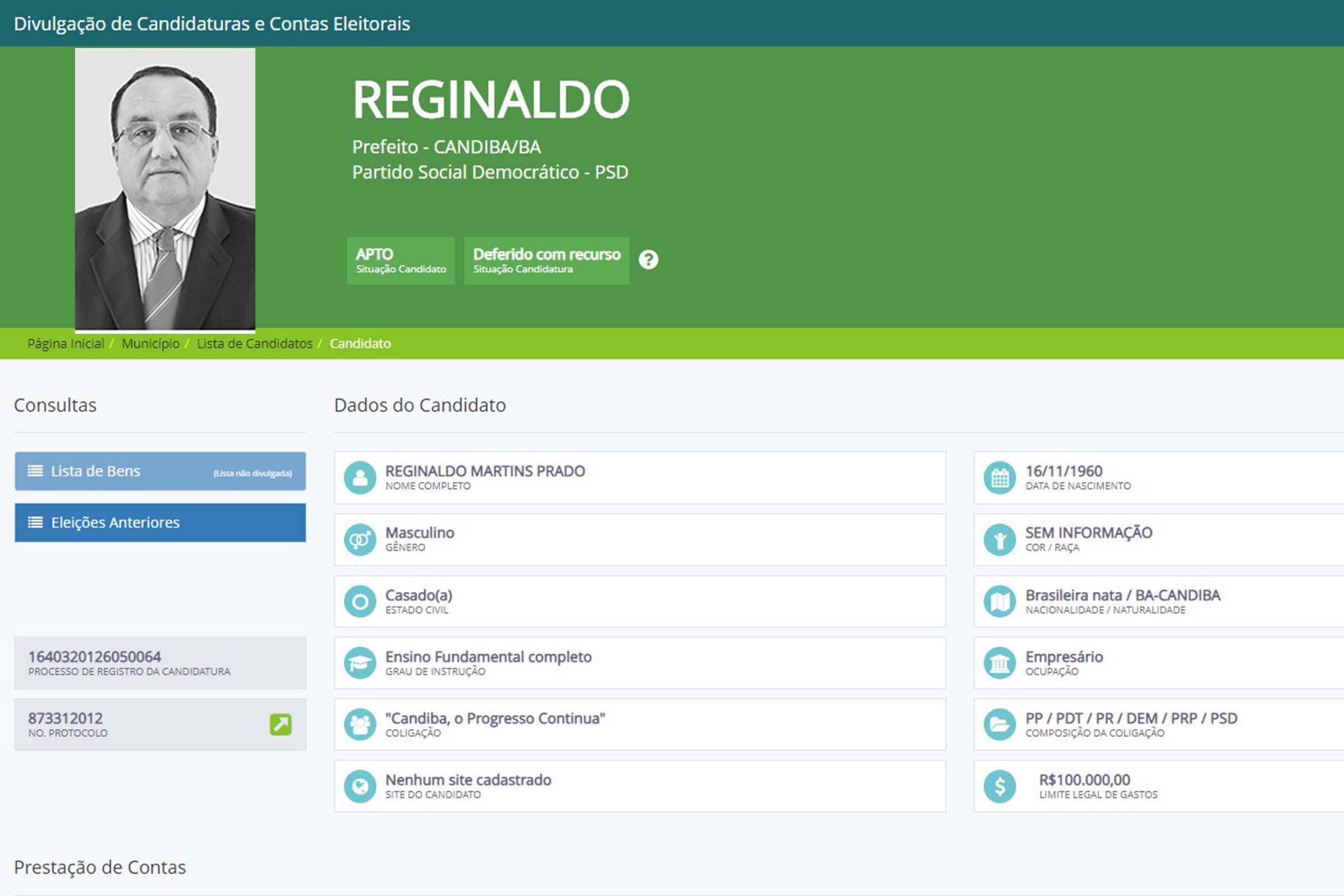Click the map icon beside nationality
Screen dimensions: 1344x896
(x=1000, y=601)
